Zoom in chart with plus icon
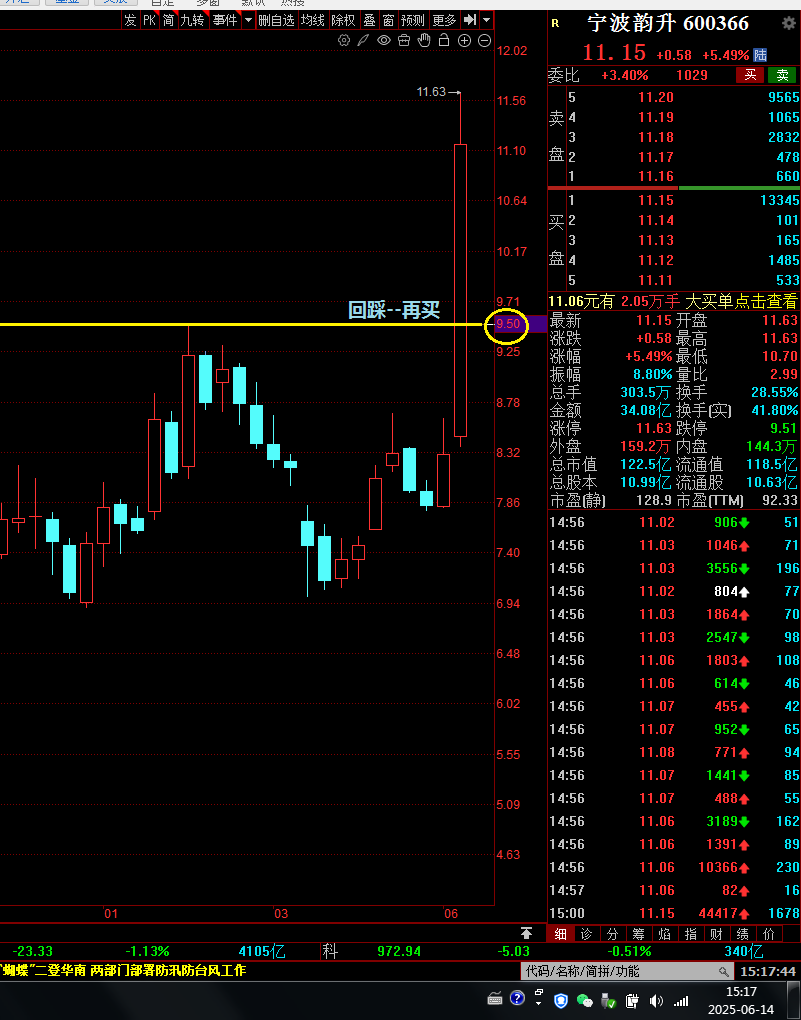This screenshot has width=801, height=1020. (x=464, y=40)
